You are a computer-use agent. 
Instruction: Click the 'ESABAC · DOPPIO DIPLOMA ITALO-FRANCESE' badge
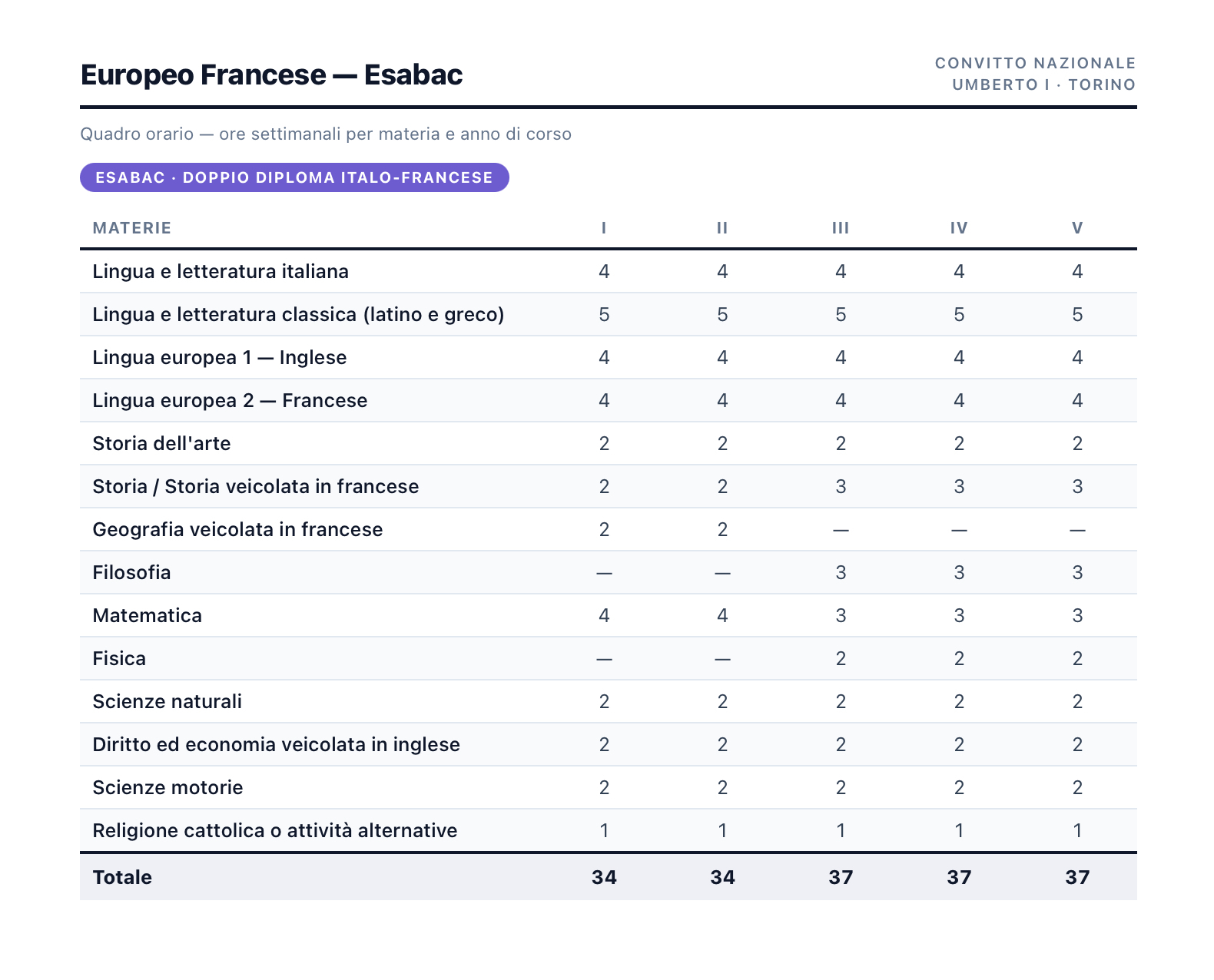pos(294,177)
